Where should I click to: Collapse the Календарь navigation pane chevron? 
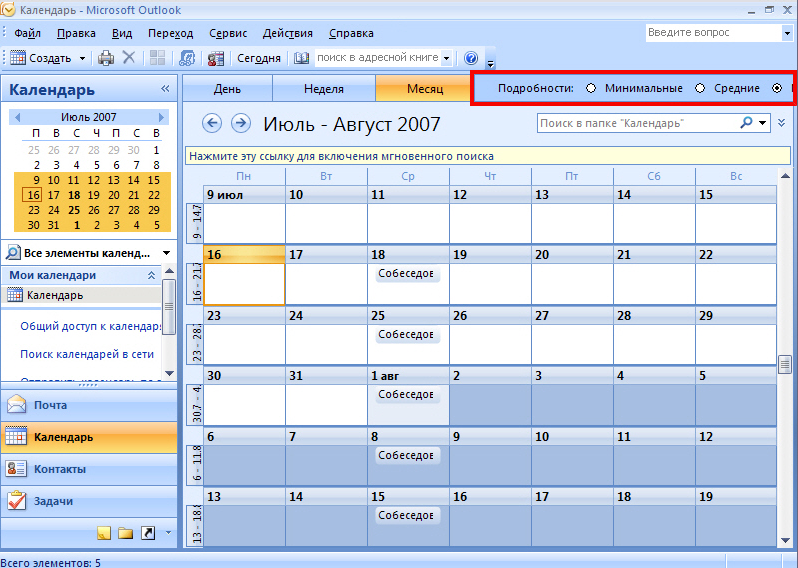tap(165, 89)
